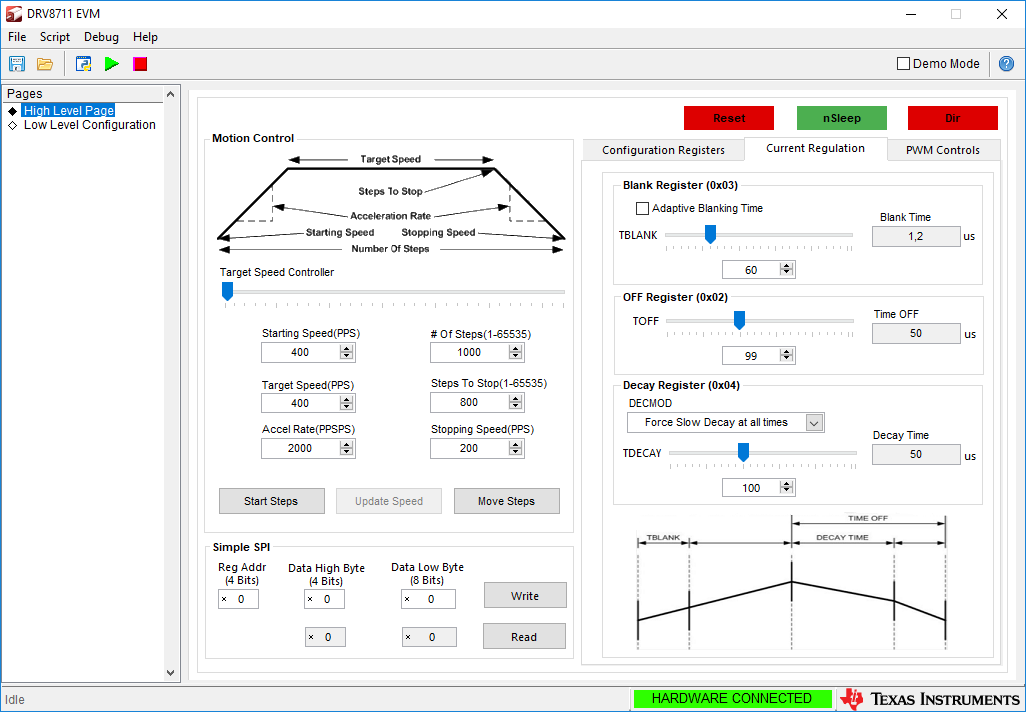Viewport: 1026px width, 712px height.
Task: Click the Start Steps button
Action: click(272, 501)
